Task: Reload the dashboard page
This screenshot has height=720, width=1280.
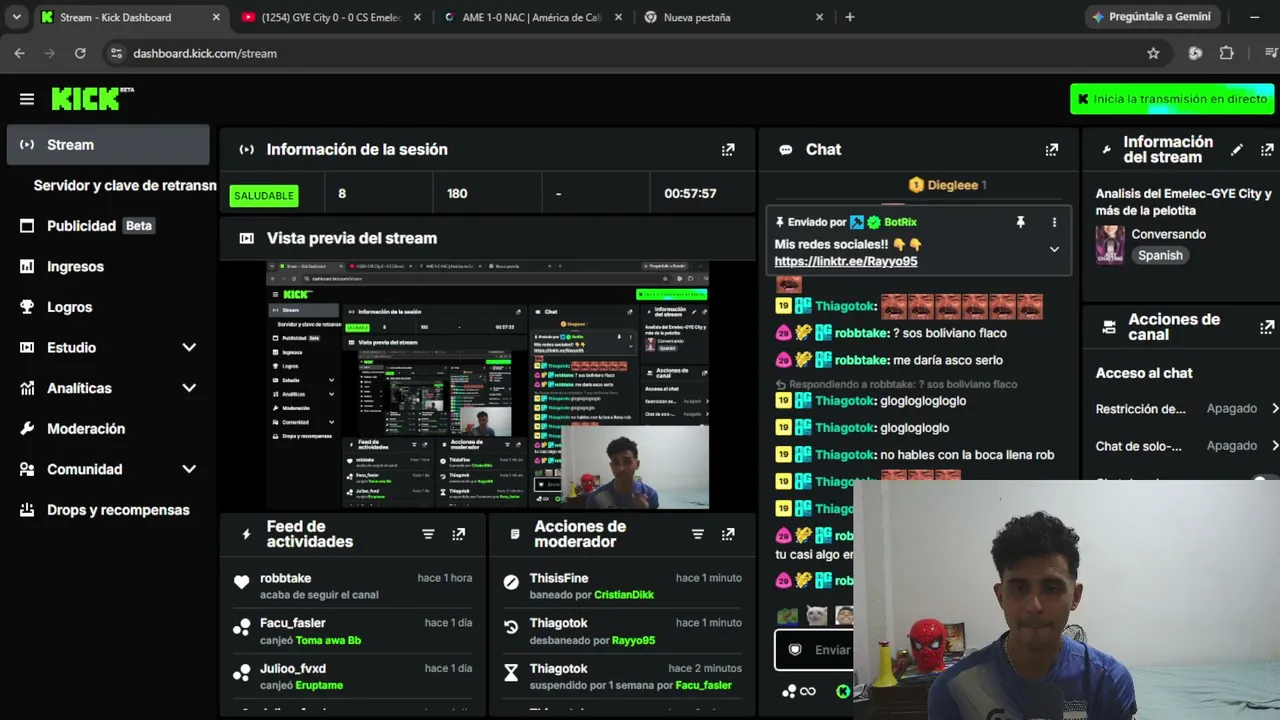Action: tap(80, 53)
